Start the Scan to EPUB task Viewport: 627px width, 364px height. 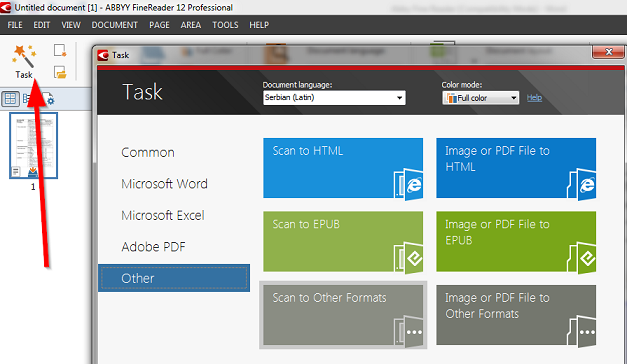pyautogui.click(x=343, y=242)
